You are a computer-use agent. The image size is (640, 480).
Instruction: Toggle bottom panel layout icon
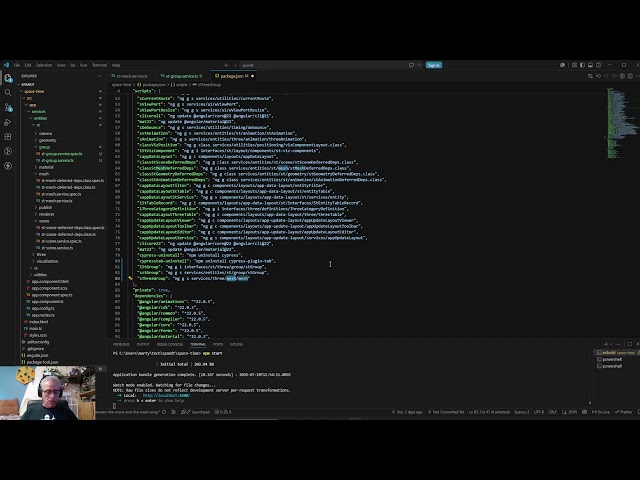point(590,65)
